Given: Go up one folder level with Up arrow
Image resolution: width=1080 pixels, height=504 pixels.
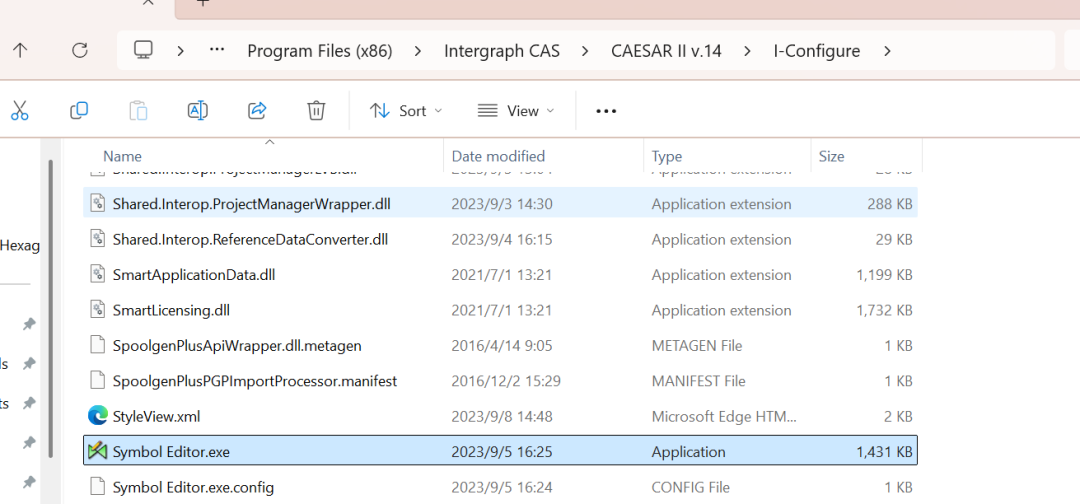Looking at the screenshot, I should click(21, 50).
